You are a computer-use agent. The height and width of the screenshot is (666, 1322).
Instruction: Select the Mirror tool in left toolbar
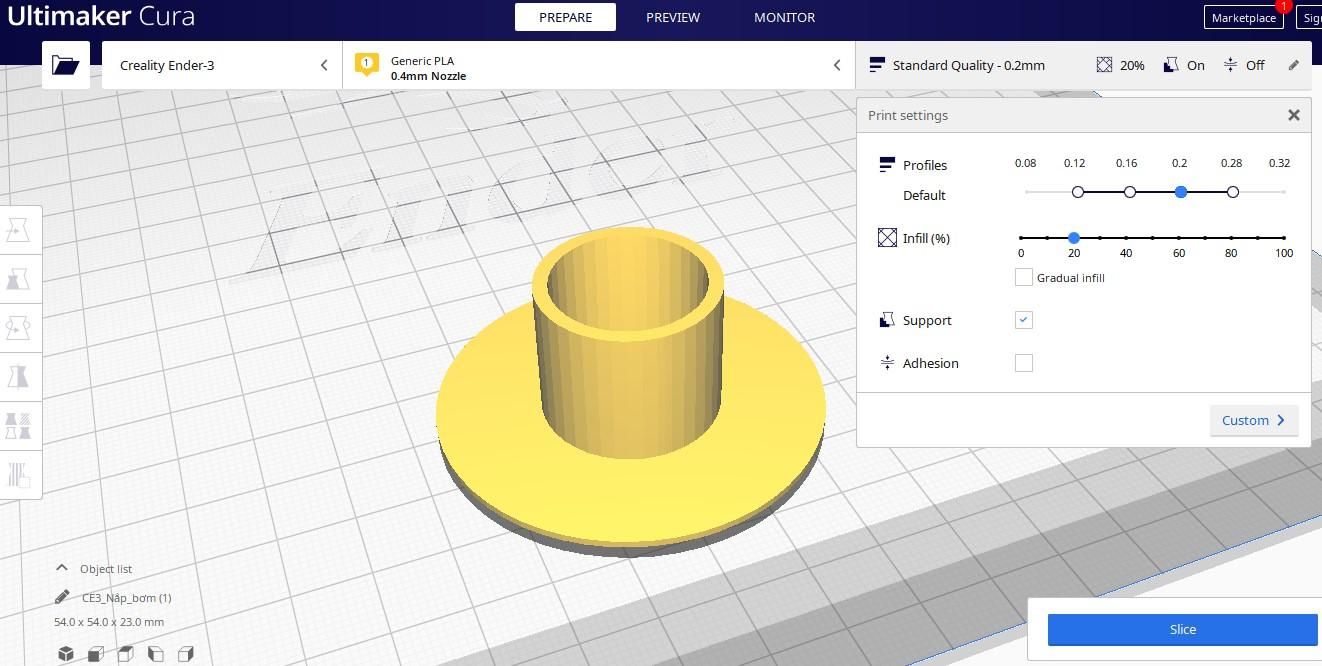19,376
